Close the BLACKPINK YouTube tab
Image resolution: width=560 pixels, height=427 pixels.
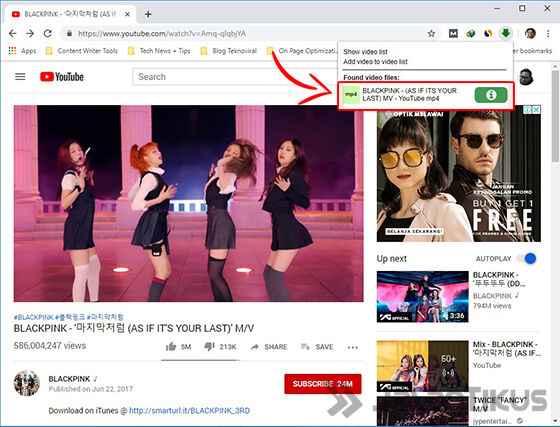pyautogui.click(x=128, y=14)
